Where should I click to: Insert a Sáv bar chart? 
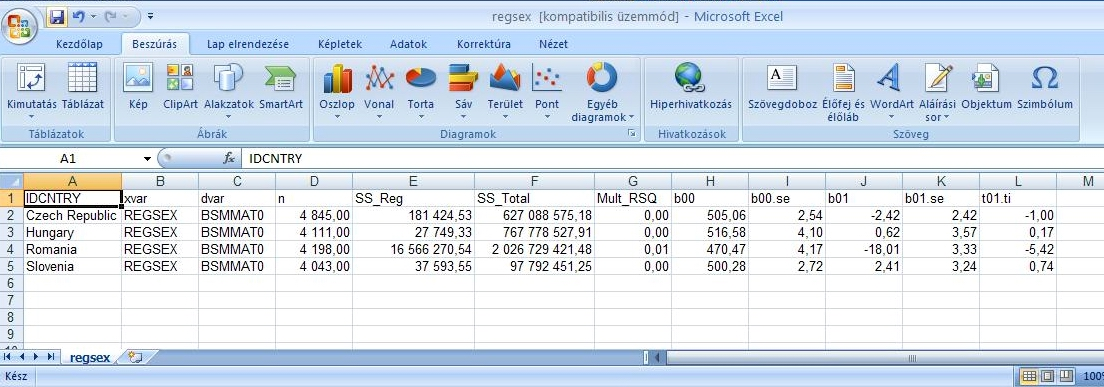[463, 92]
